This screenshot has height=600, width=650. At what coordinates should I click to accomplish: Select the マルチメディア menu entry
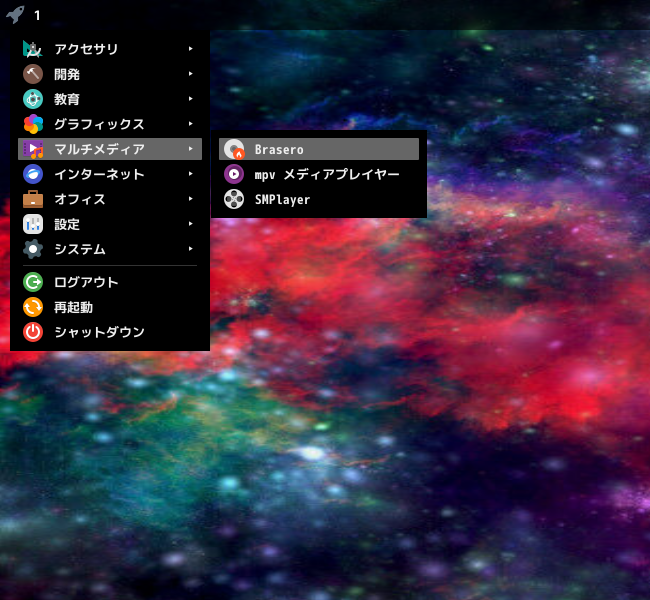[110, 149]
